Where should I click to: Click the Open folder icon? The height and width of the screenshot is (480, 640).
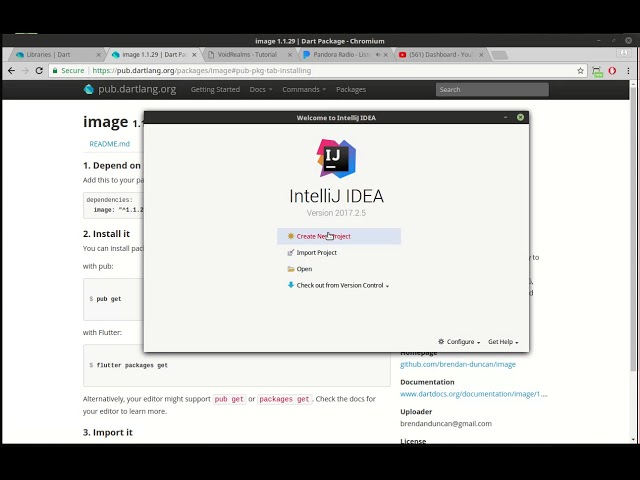tap(291, 269)
